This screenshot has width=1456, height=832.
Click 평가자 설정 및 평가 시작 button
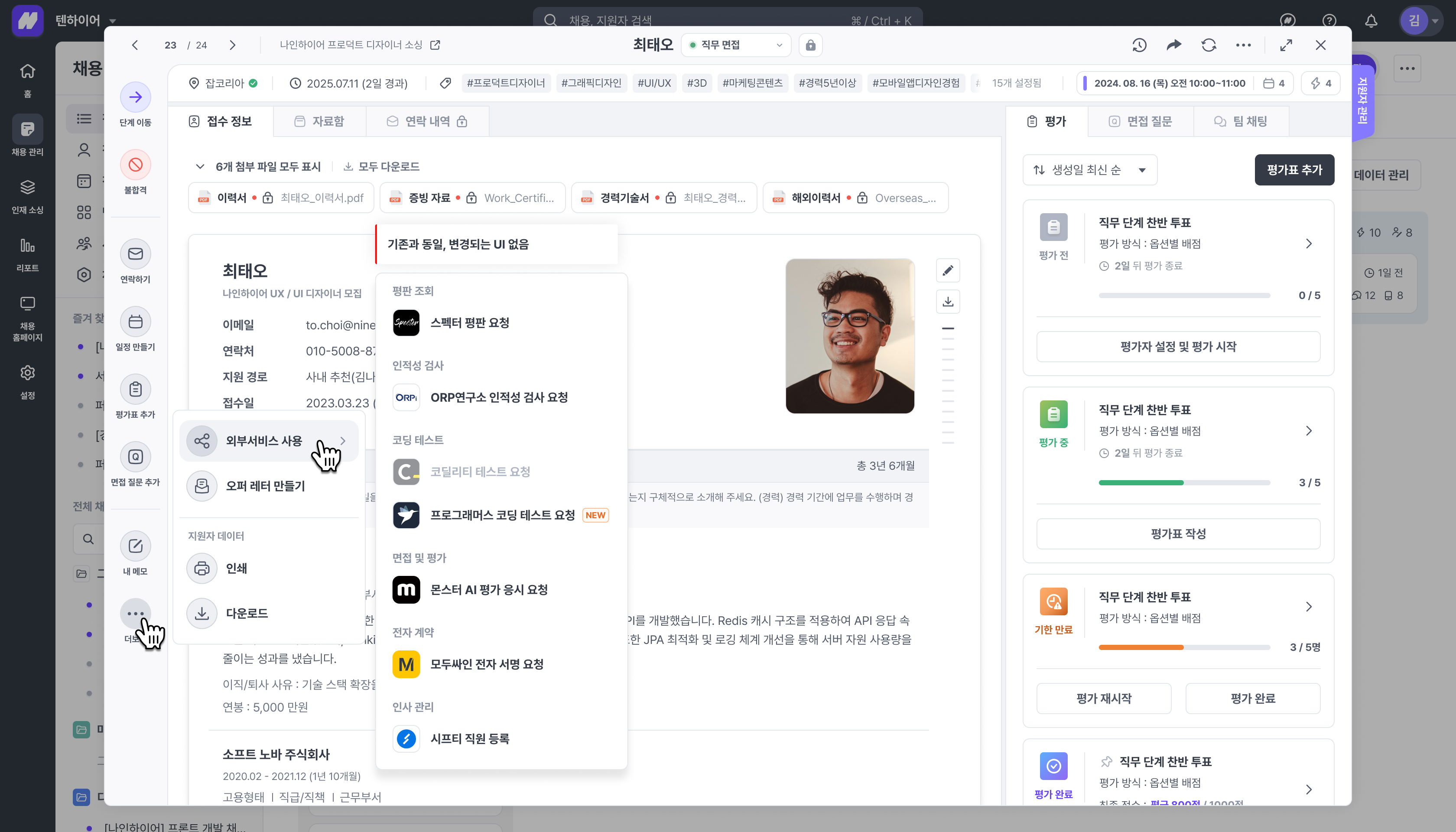point(1178,346)
